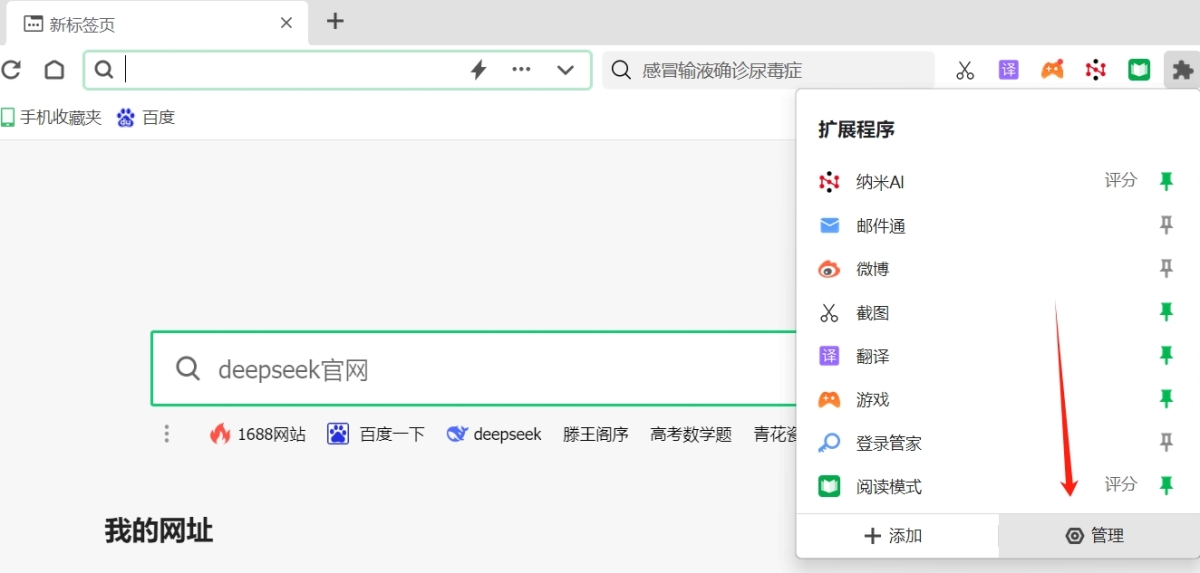Click the reading mode toolbar icon
Screen dimensions: 1200x573
point(1139,70)
